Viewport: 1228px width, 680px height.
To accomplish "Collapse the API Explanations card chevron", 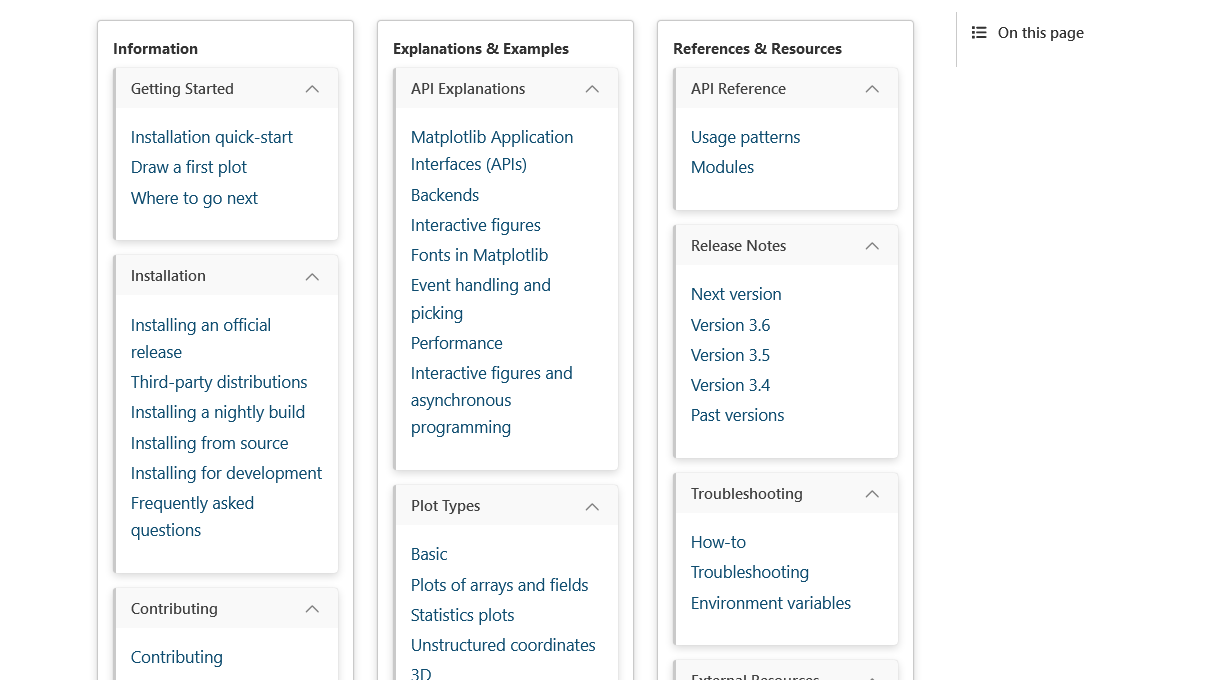I will (x=592, y=89).
